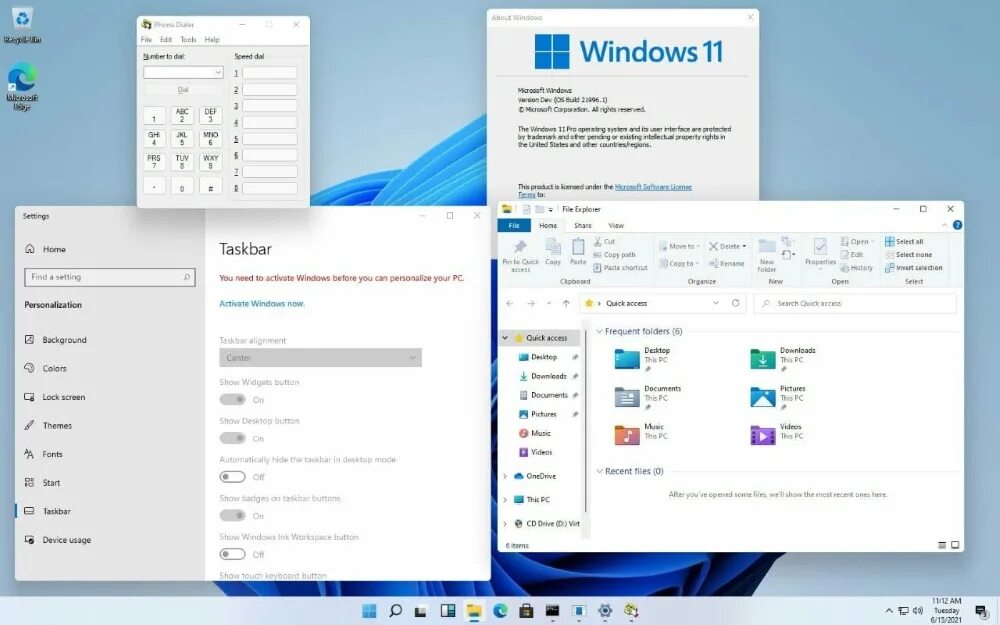Select the Downloads folder in Frequent folders

pos(783,360)
